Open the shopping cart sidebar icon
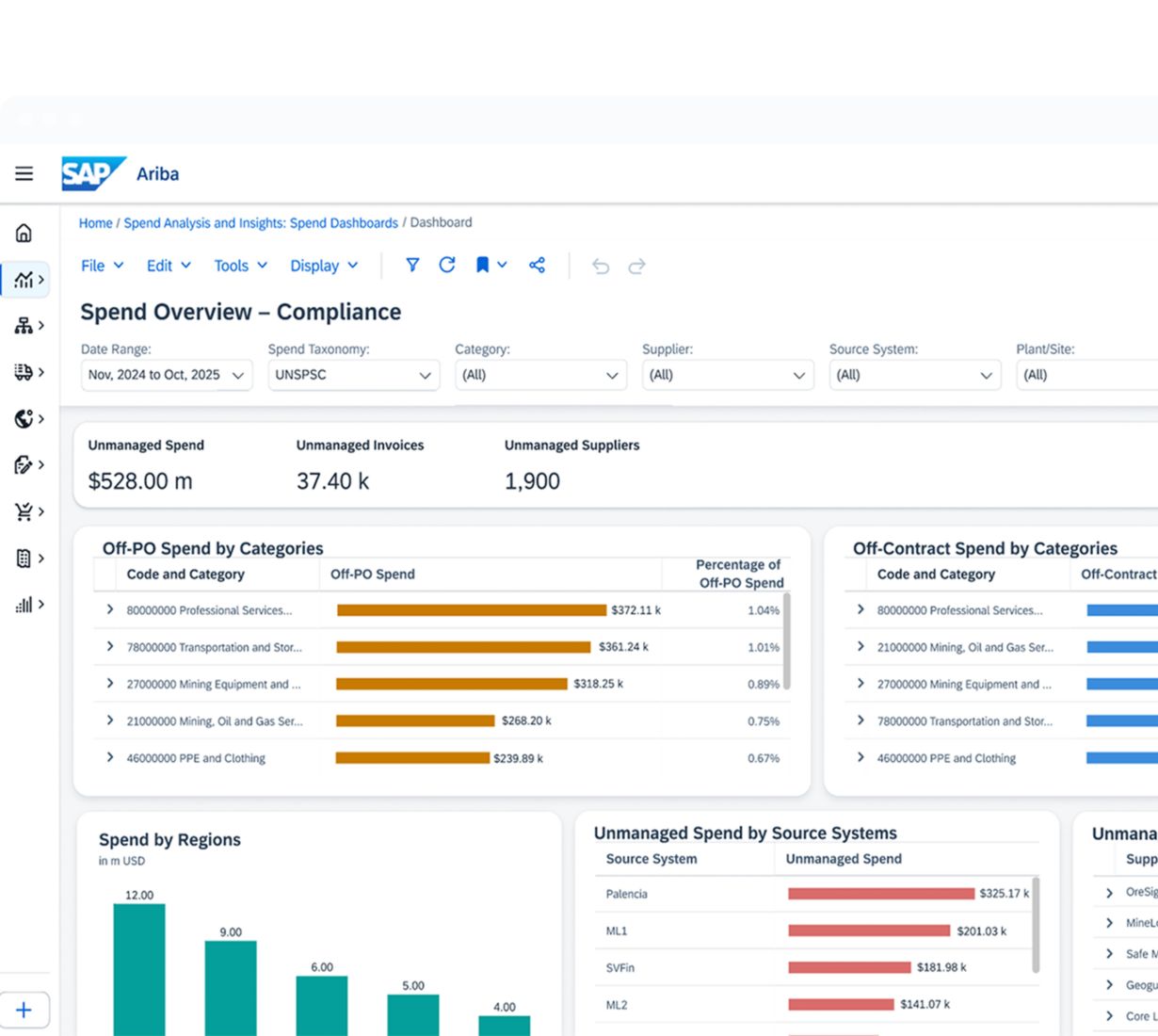This screenshot has width=1158, height=1036. click(x=29, y=511)
